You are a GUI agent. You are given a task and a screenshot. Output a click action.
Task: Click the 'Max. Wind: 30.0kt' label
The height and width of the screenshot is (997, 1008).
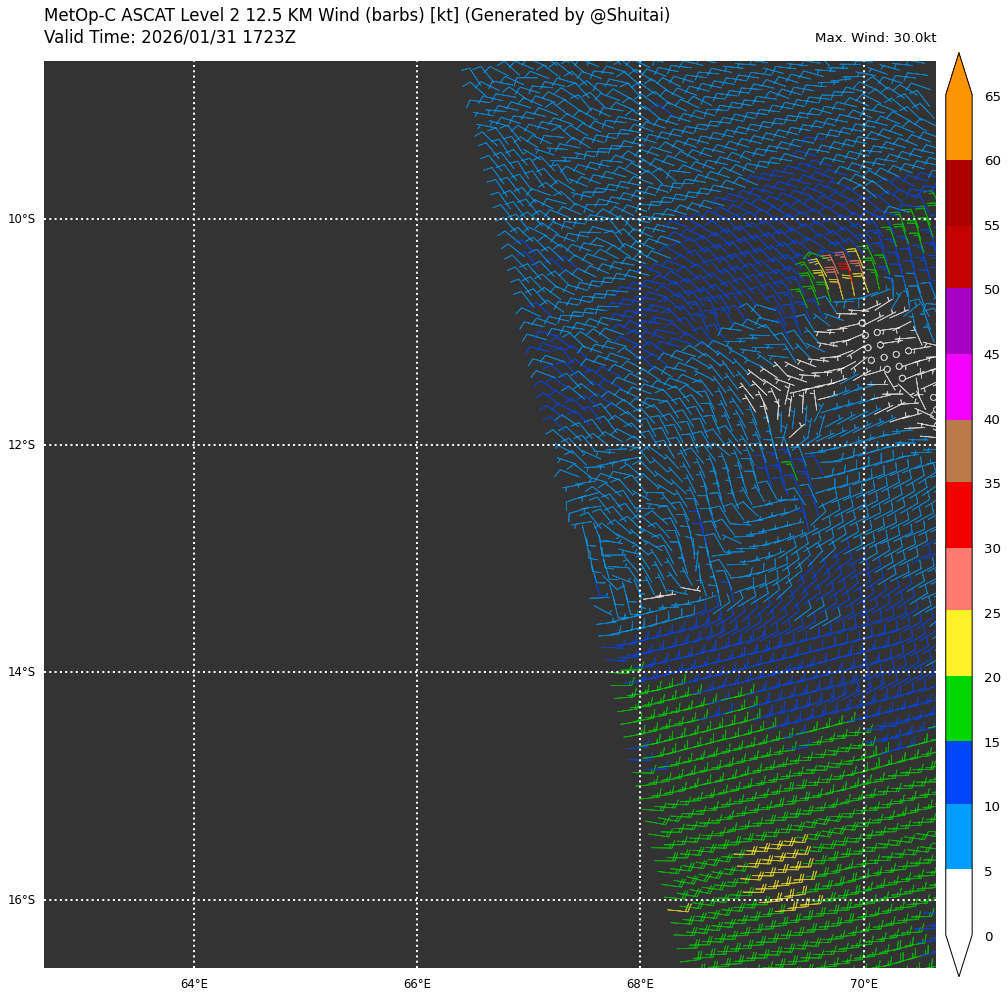(875, 38)
